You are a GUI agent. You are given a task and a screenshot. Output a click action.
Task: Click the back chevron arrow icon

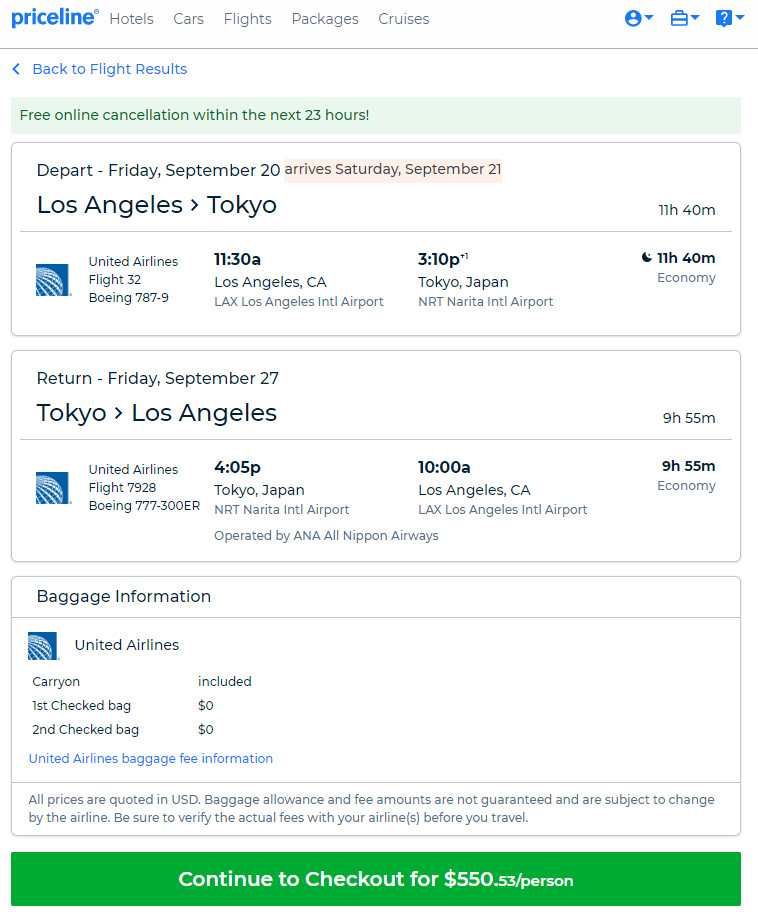click(x=16, y=69)
